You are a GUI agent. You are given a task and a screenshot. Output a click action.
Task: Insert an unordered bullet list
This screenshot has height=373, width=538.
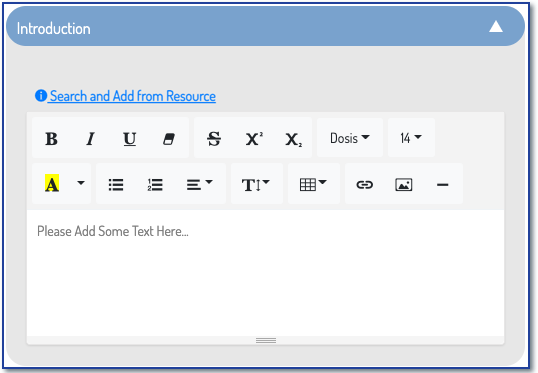click(116, 185)
